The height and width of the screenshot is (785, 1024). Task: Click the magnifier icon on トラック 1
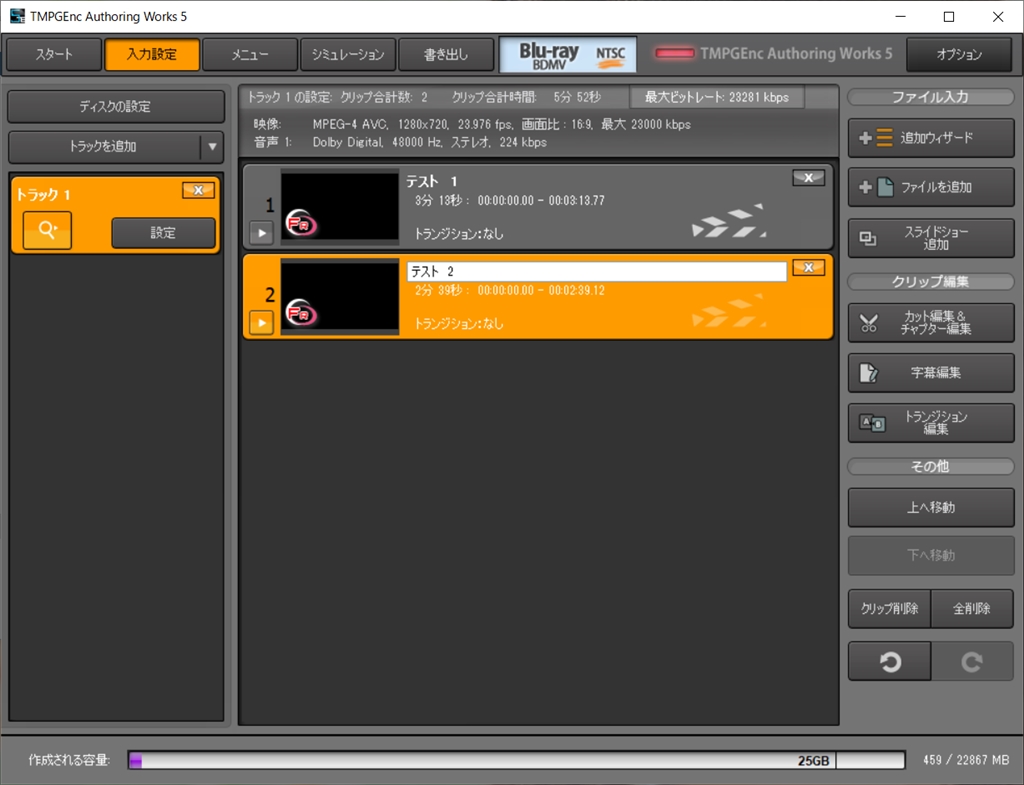[47, 231]
